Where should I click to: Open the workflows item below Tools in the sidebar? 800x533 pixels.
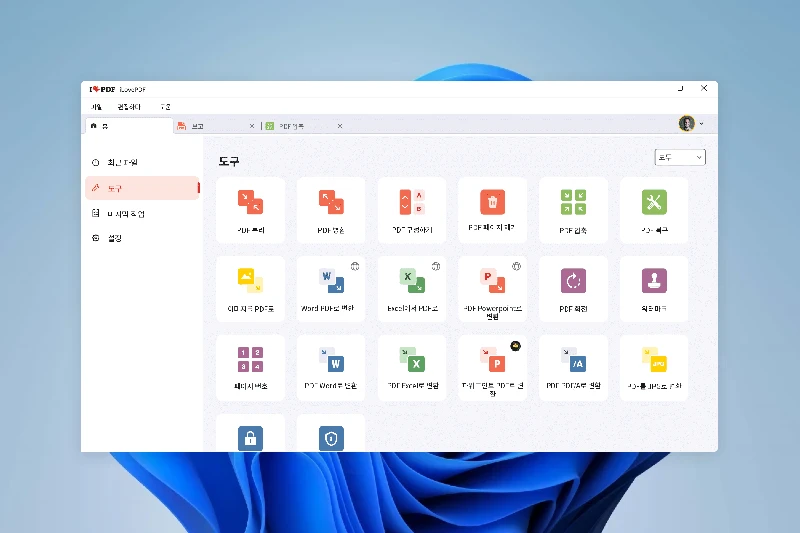(x=142, y=213)
